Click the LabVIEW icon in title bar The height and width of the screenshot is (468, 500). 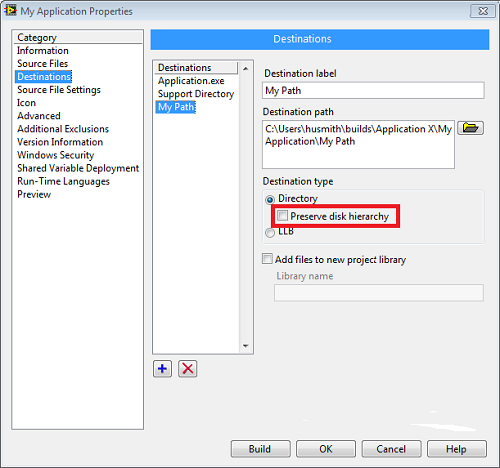pyautogui.click(x=10, y=10)
